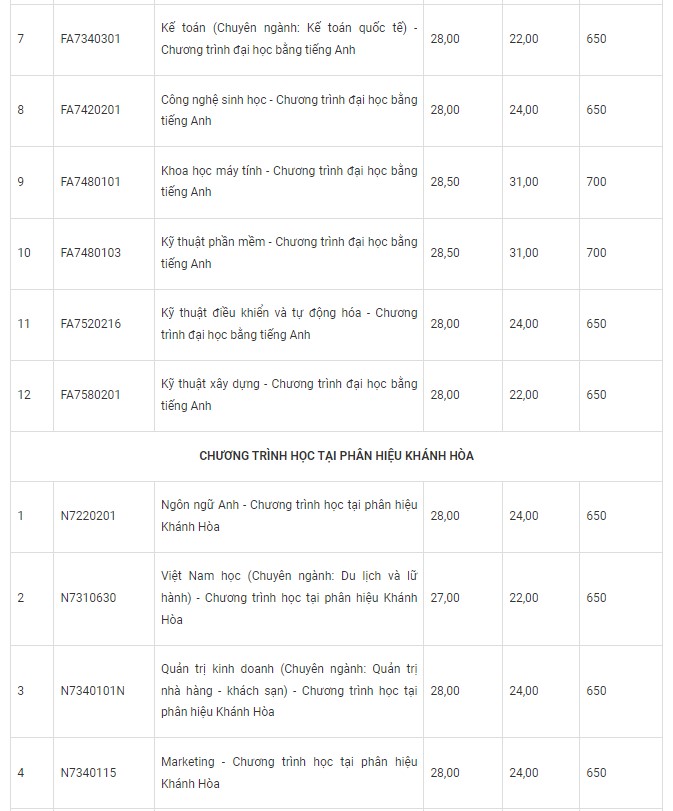Viewport: 673px width, 811px height.
Task: Select the Kỹ thuật xây dựng program text
Action: click(x=289, y=395)
